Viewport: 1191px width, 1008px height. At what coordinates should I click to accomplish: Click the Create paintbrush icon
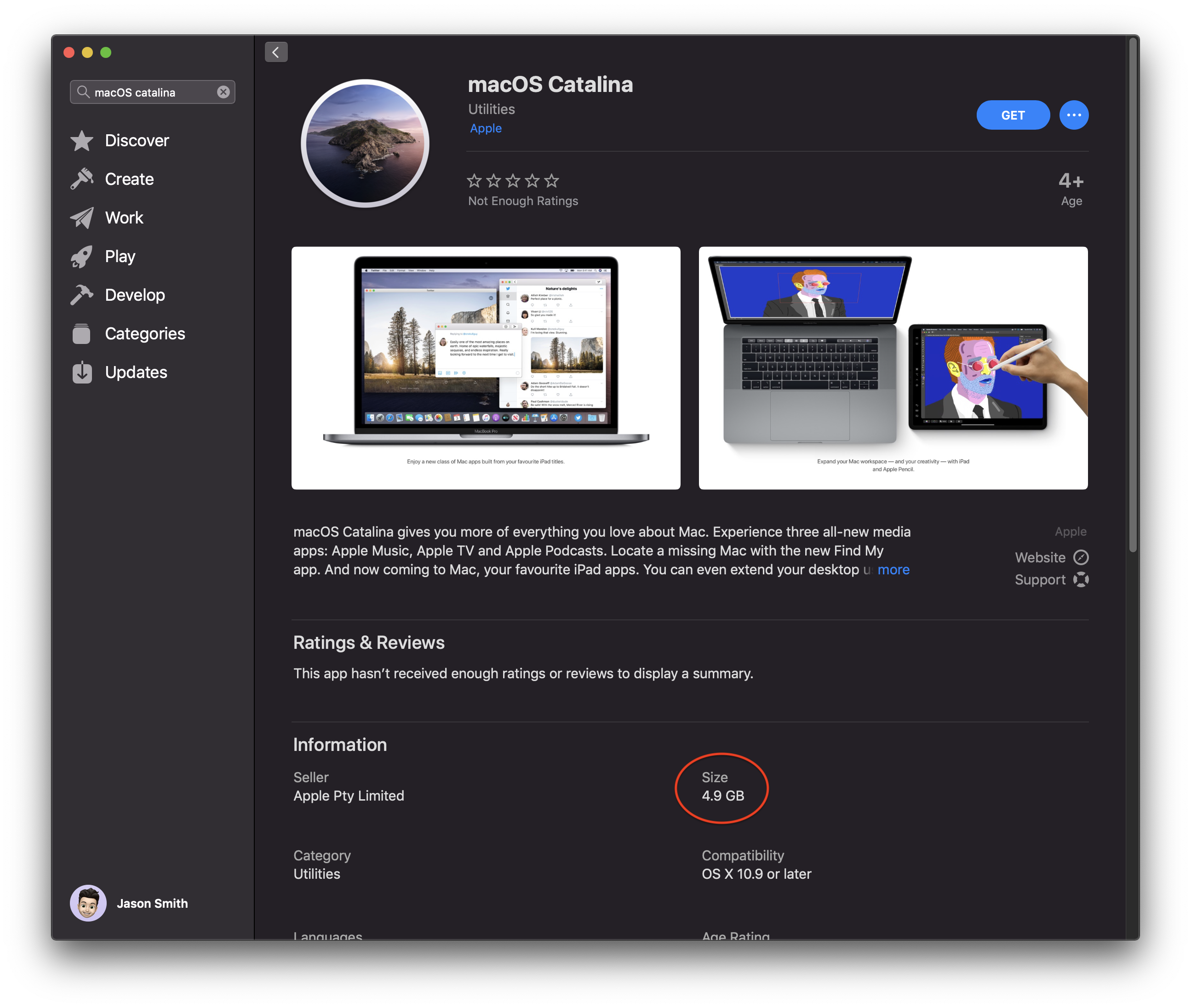click(82, 179)
